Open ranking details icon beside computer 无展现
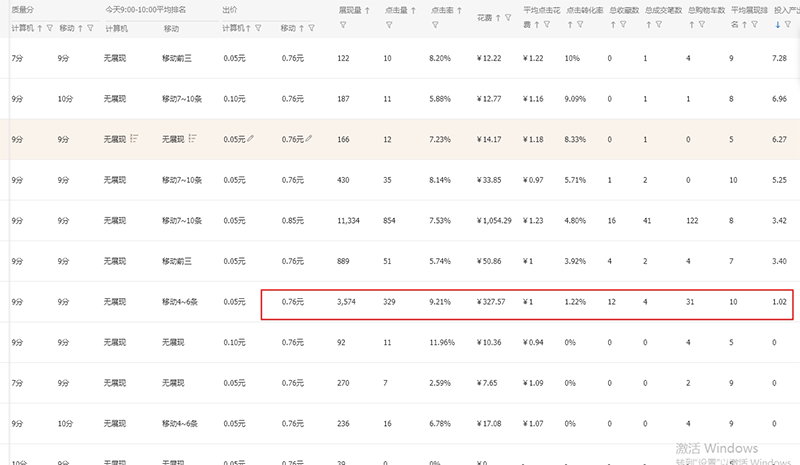The image size is (800, 465). click(135, 139)
